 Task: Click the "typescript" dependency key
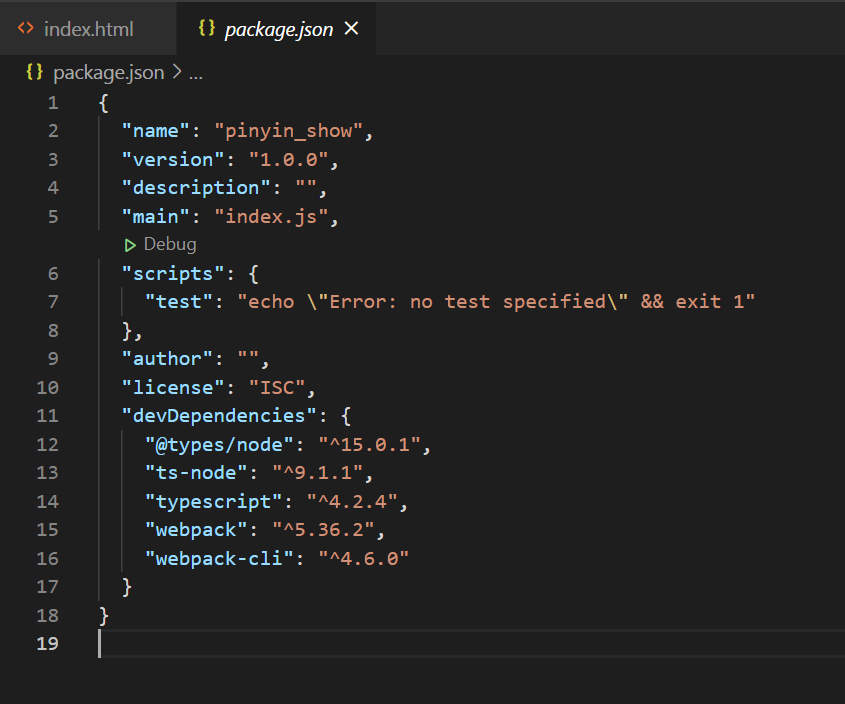tap(213, 502)
